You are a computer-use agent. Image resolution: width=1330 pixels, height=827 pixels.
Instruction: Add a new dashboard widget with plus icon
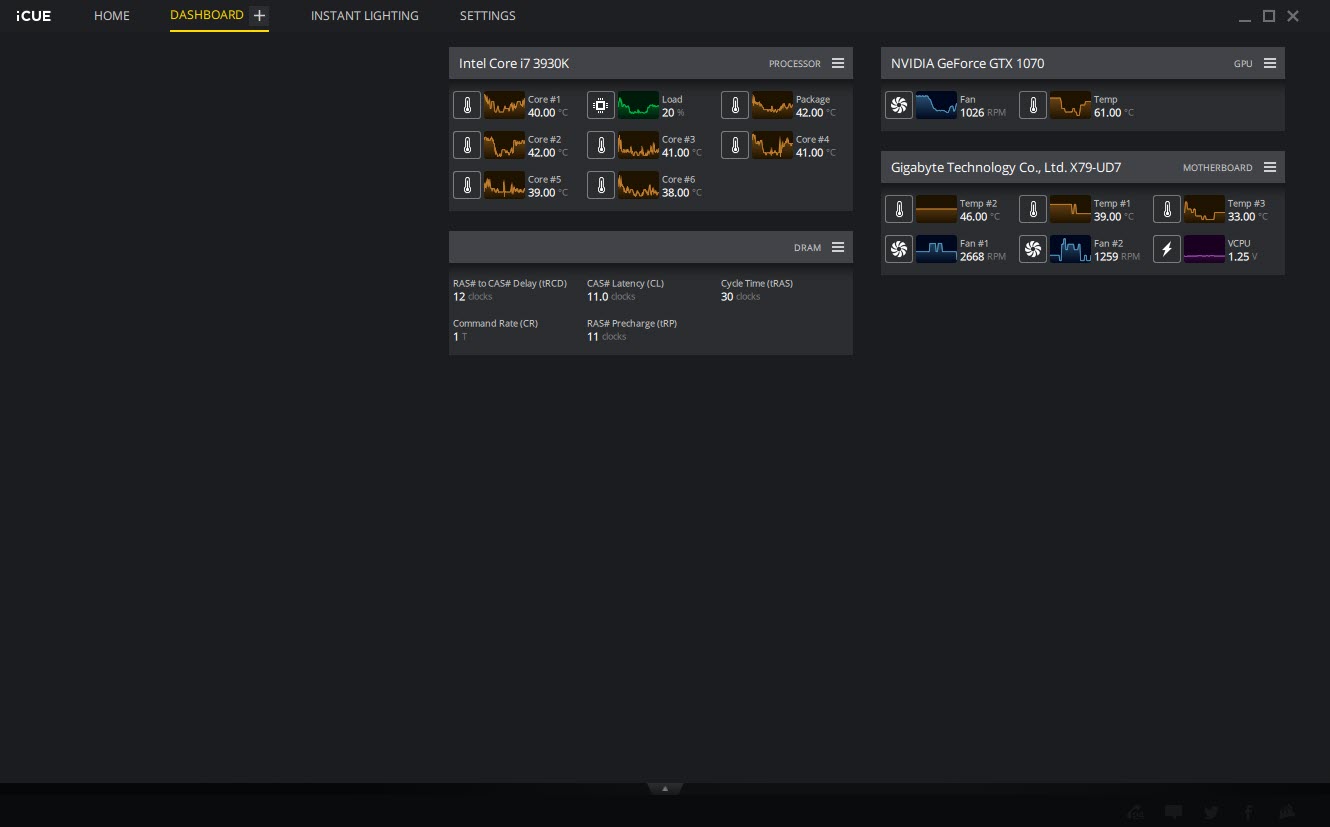(259, 16)
